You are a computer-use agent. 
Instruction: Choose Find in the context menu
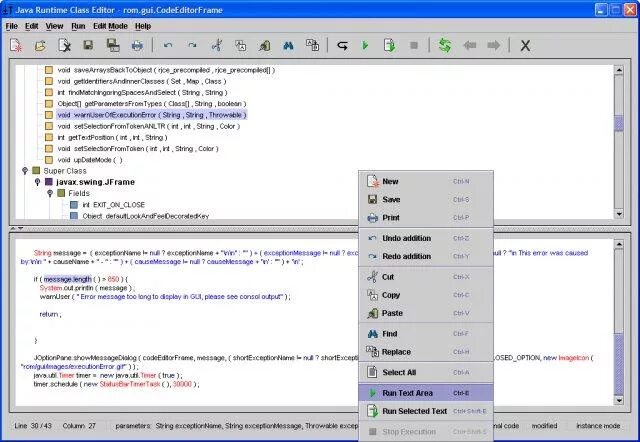point(426,333)
